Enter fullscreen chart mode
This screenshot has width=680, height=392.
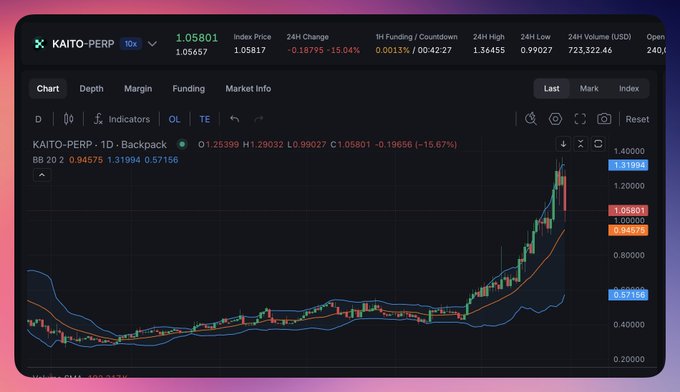580,119
